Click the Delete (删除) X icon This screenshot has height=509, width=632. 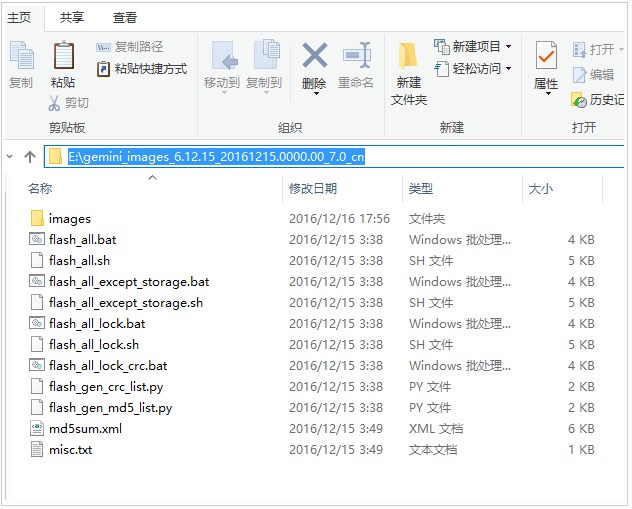point(315,56)
